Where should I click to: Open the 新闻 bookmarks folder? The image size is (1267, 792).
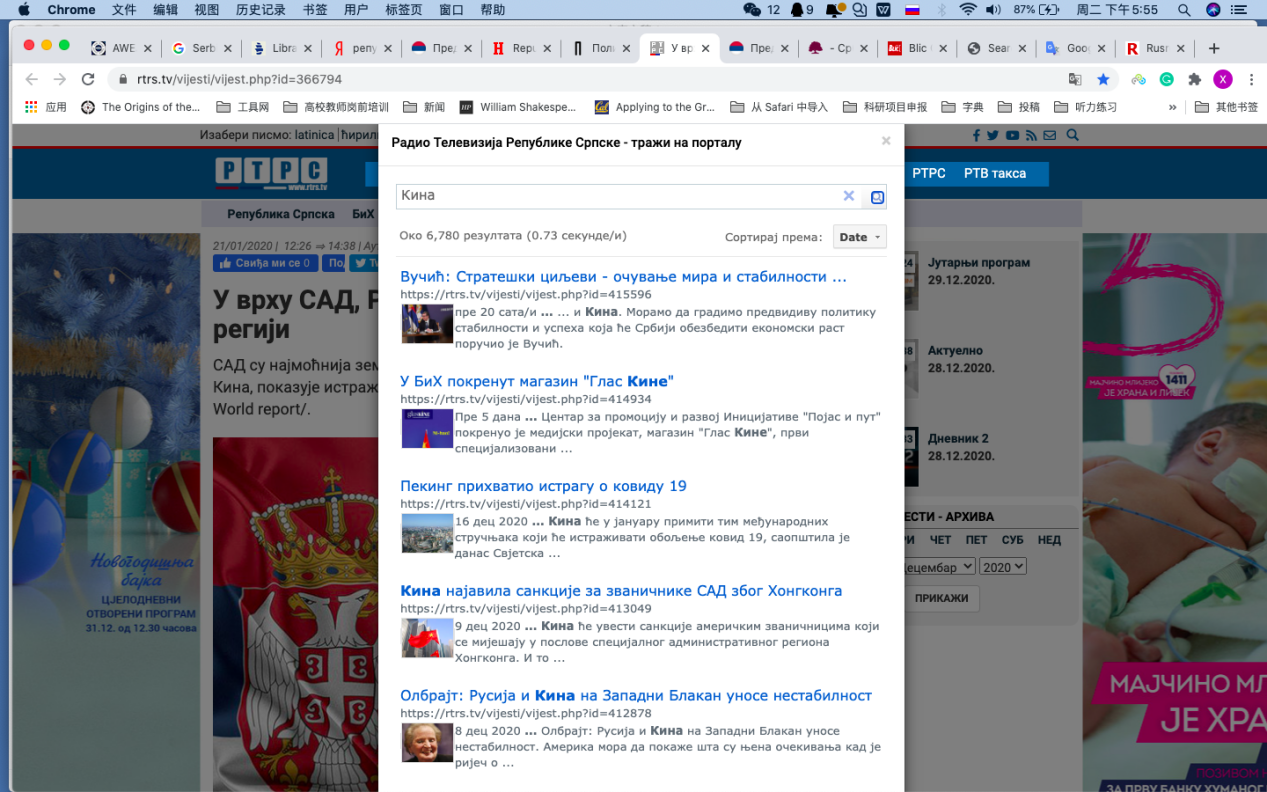(x=424, y=107)
